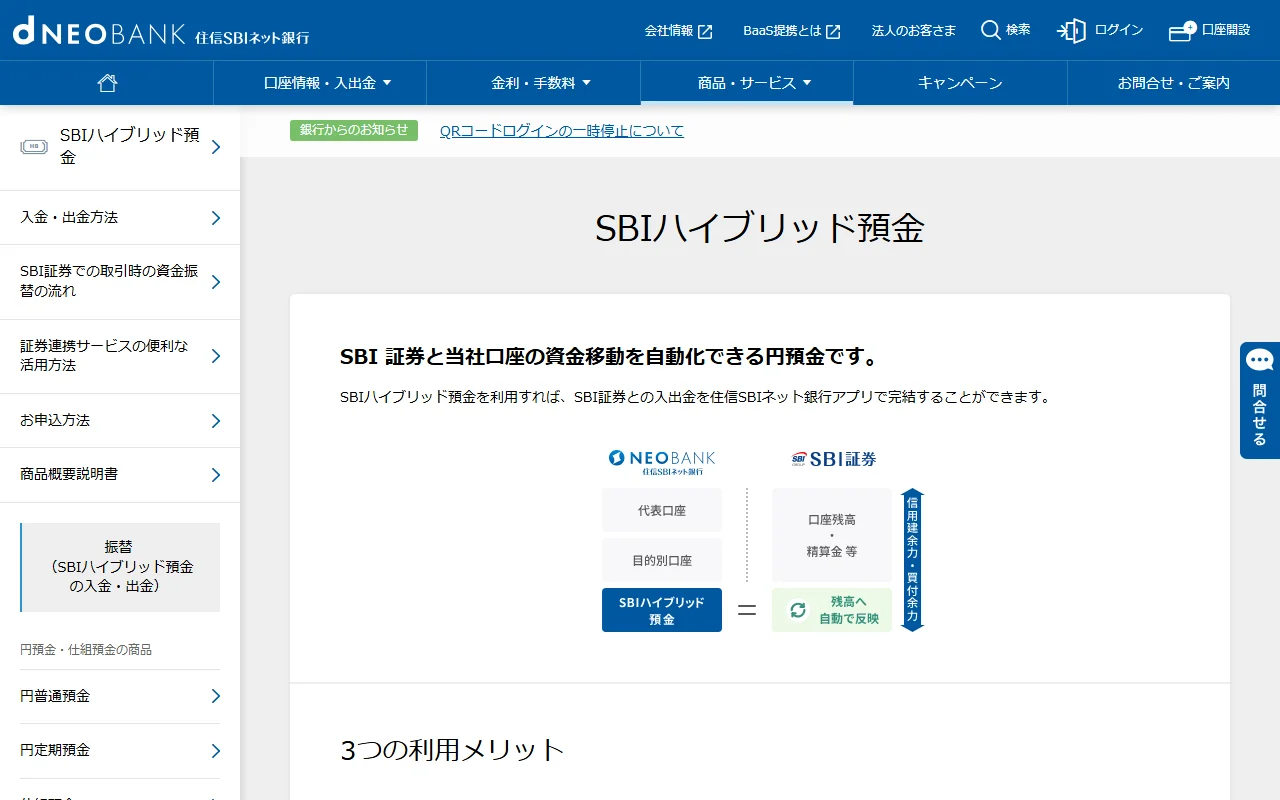Click the HB passbook icon in sidebar
The height and width of the screenshot is (800, 1280).
[x=34, y=147]
